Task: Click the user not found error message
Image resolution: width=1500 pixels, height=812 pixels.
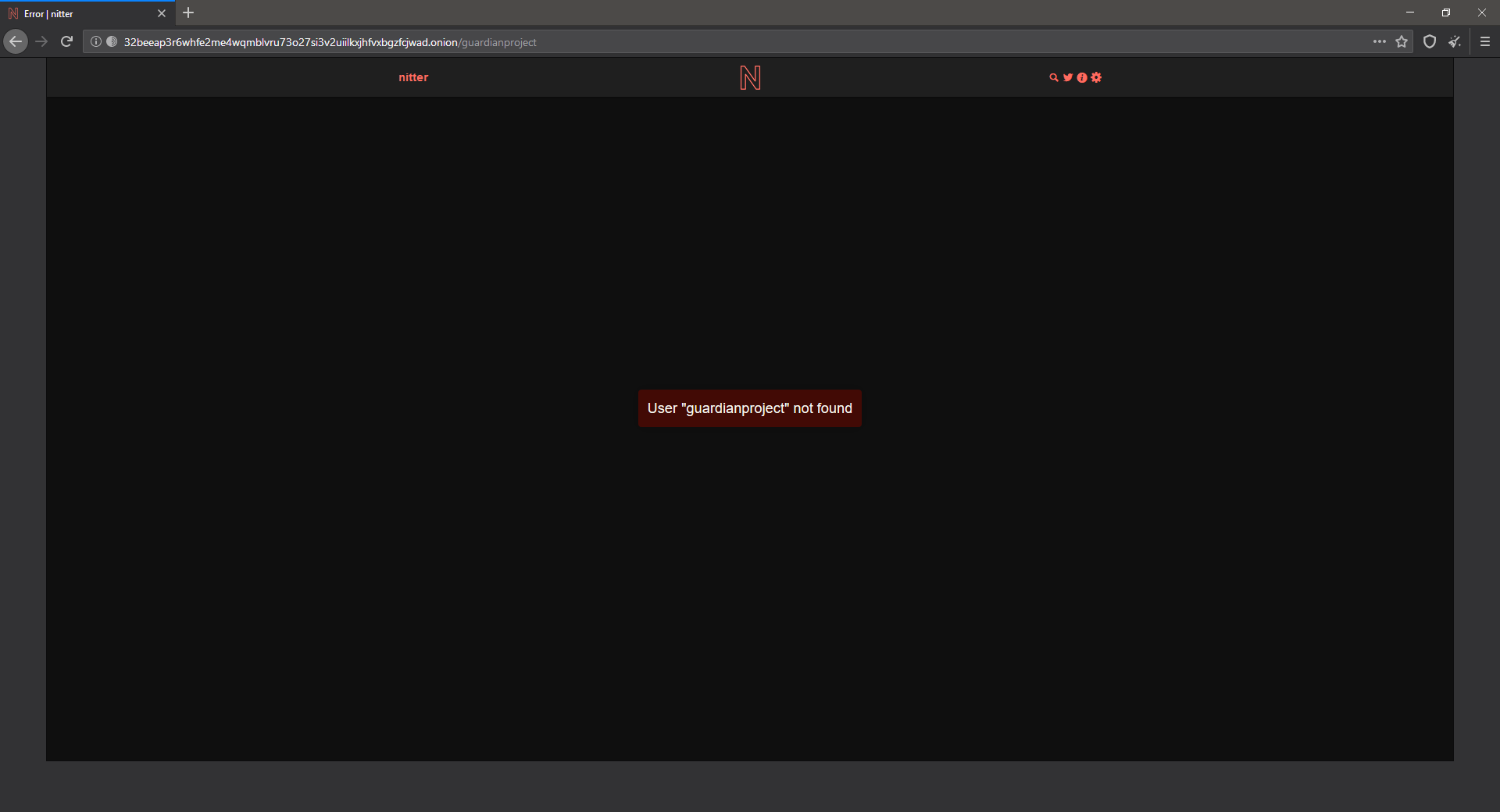Action: point(749,408)
